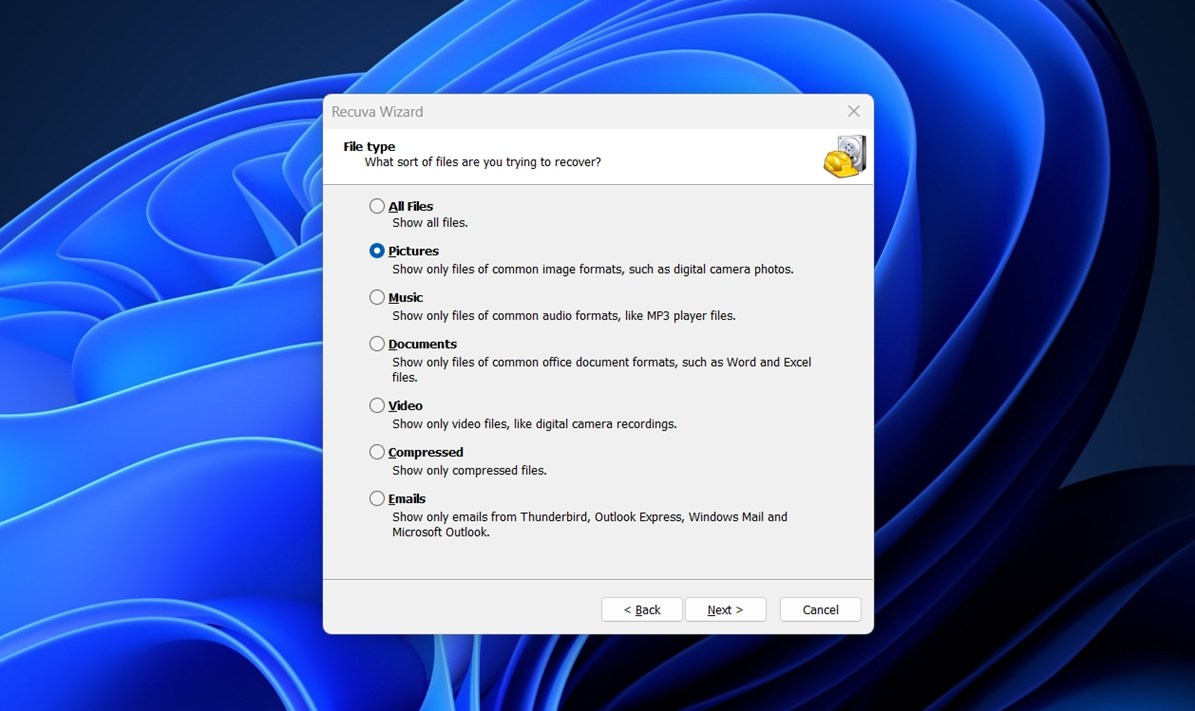1195x711 pixels.
Task: Select the Video radio button
Action: [377, 406]
